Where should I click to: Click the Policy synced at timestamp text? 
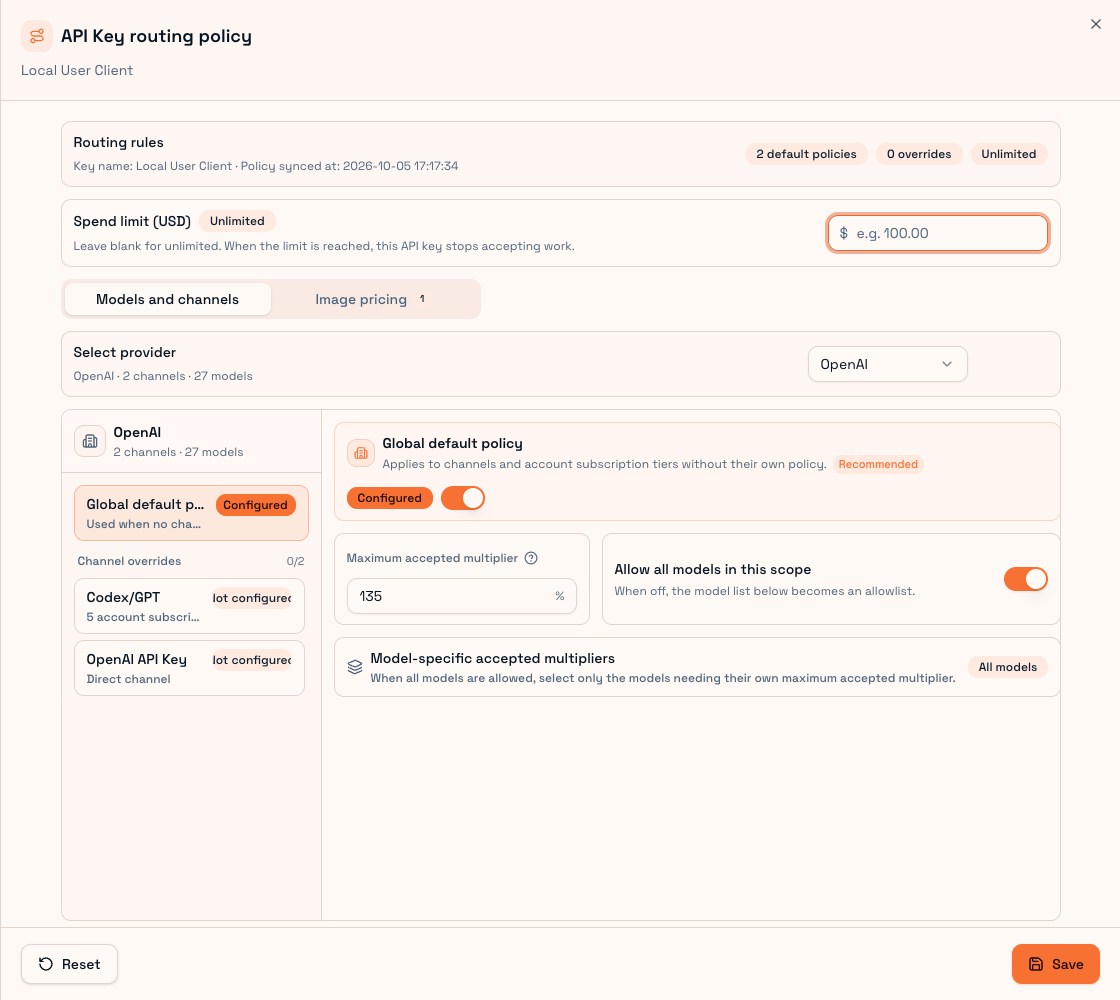click(349, 166)
